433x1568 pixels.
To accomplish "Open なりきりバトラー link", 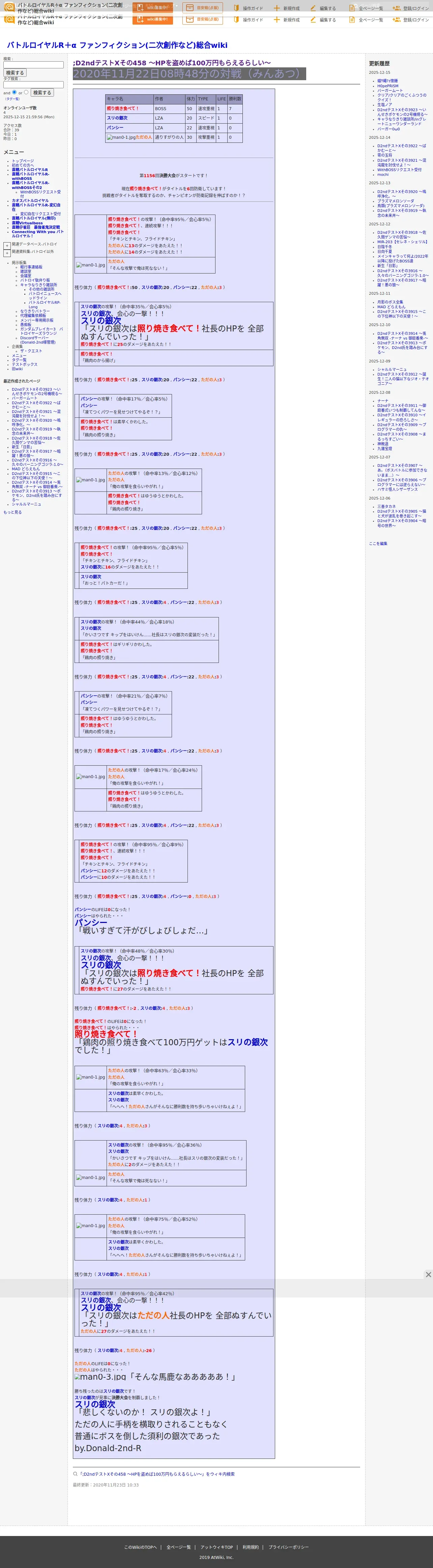I will click(35, 311).
